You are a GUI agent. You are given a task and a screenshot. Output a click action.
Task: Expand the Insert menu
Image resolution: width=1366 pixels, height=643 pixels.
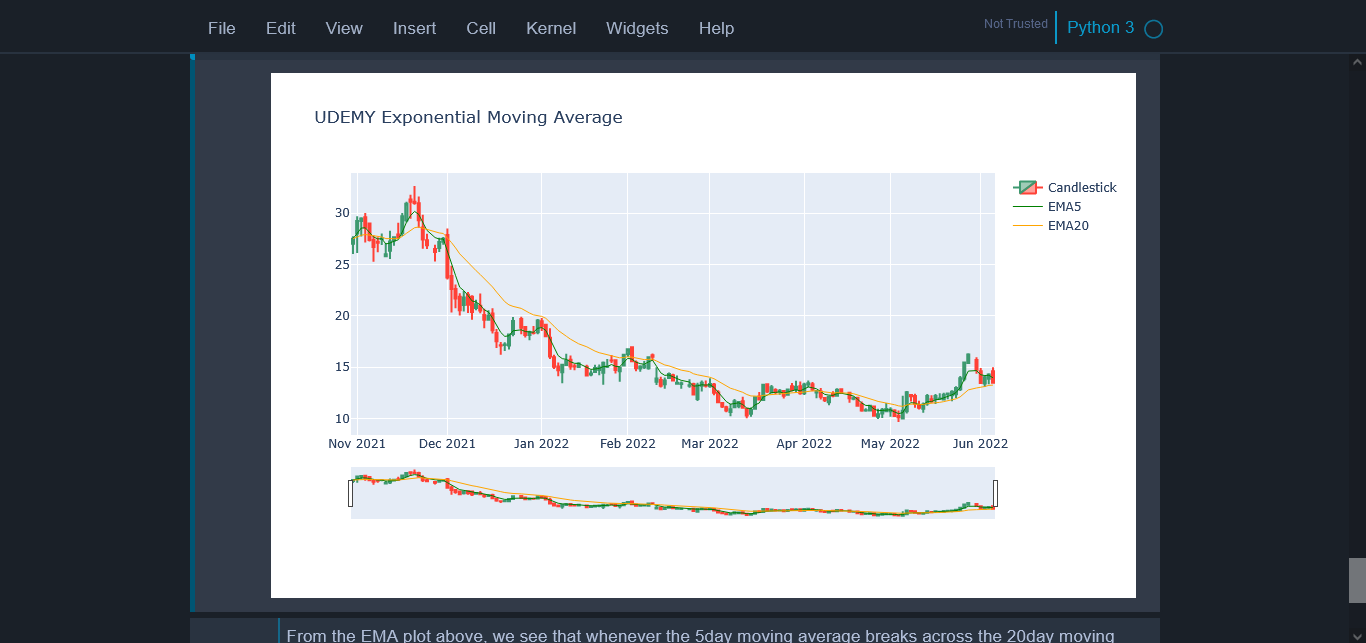414,28
